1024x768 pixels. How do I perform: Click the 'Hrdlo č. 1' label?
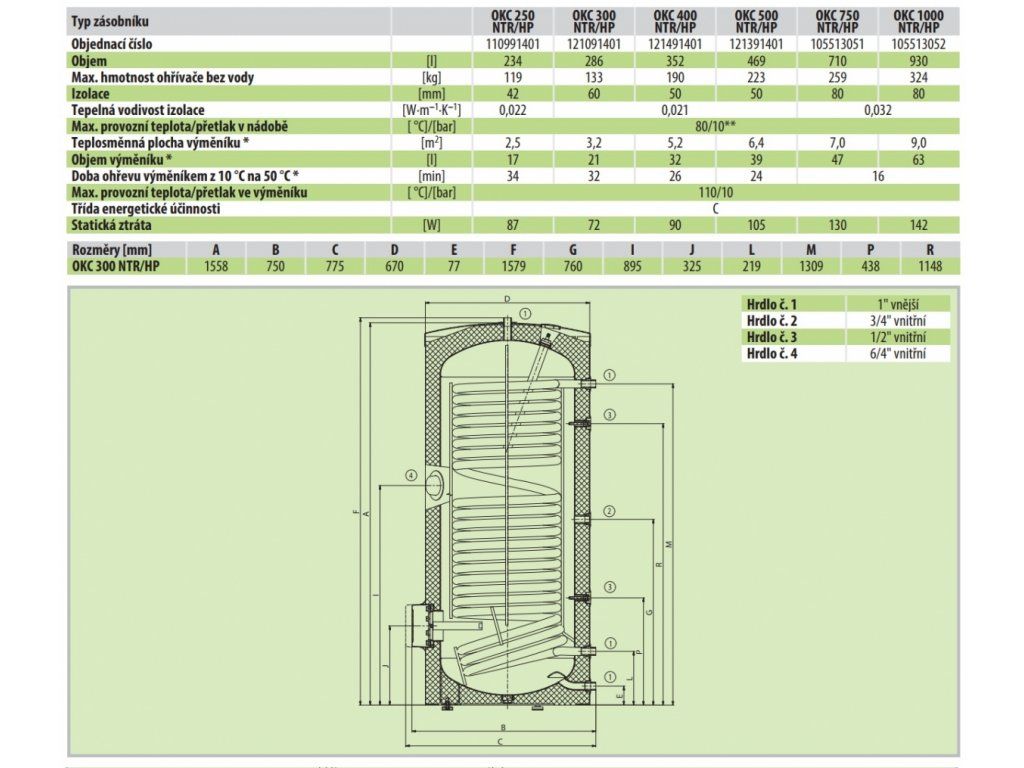coord(772,304)
